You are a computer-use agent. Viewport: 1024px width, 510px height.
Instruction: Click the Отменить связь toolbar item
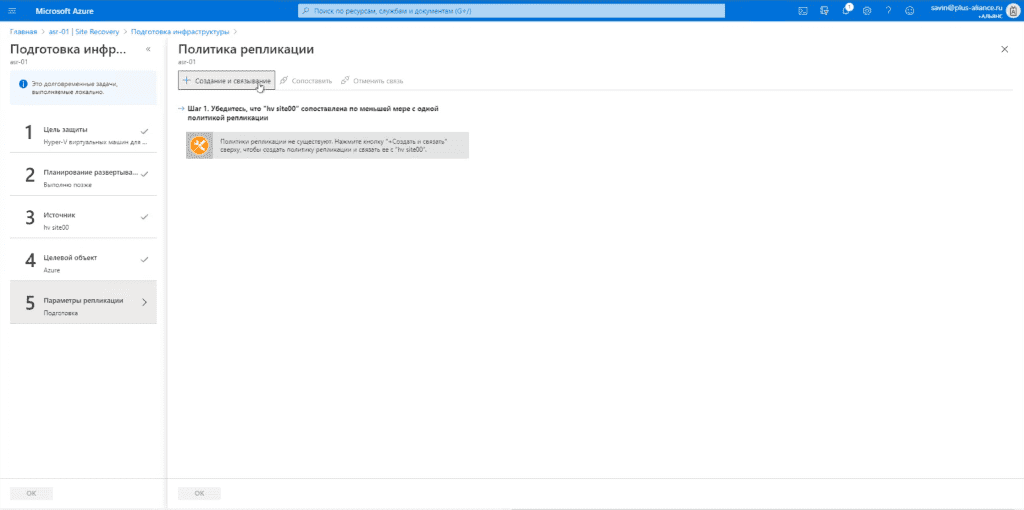(x=372, y=81)
